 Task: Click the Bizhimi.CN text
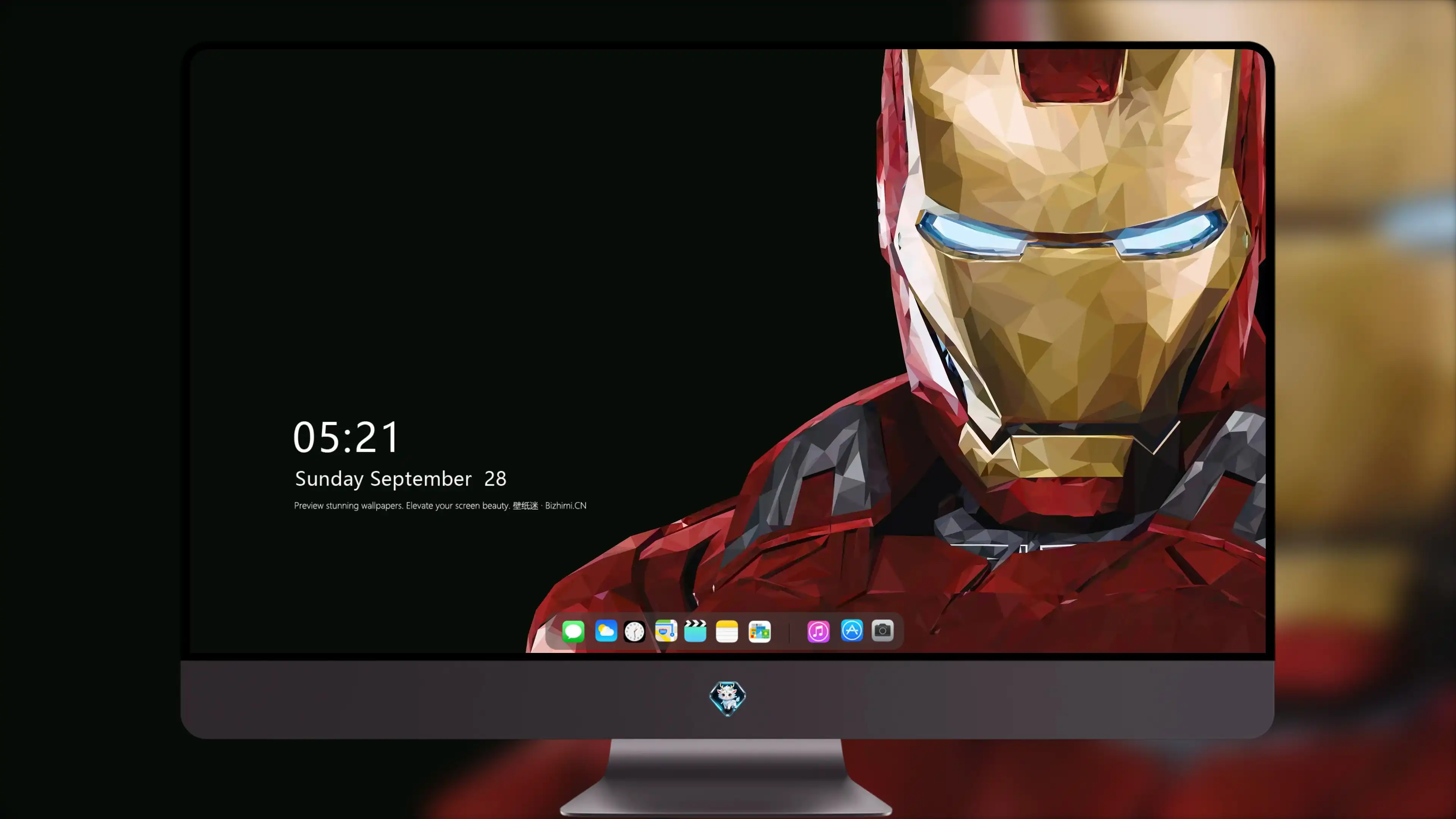tap(566, 505)
